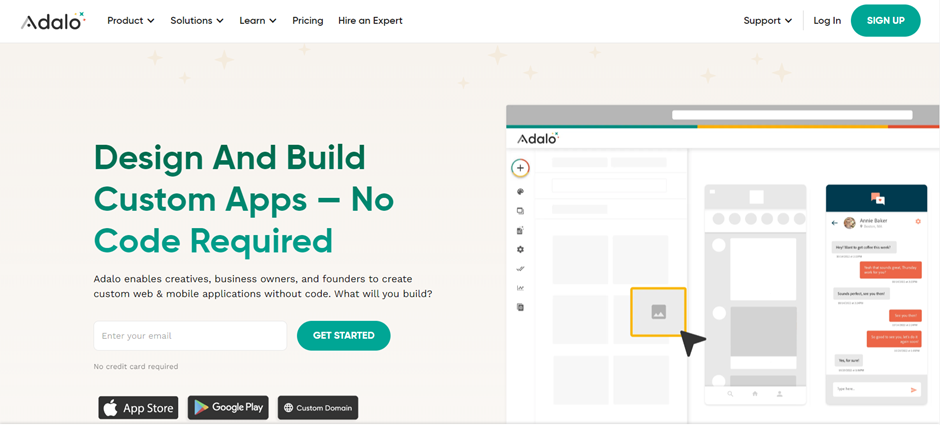Click the Adalo logo inside the builder preview
940x425 pixels.
pyautogui.click(x=538, y=138)
